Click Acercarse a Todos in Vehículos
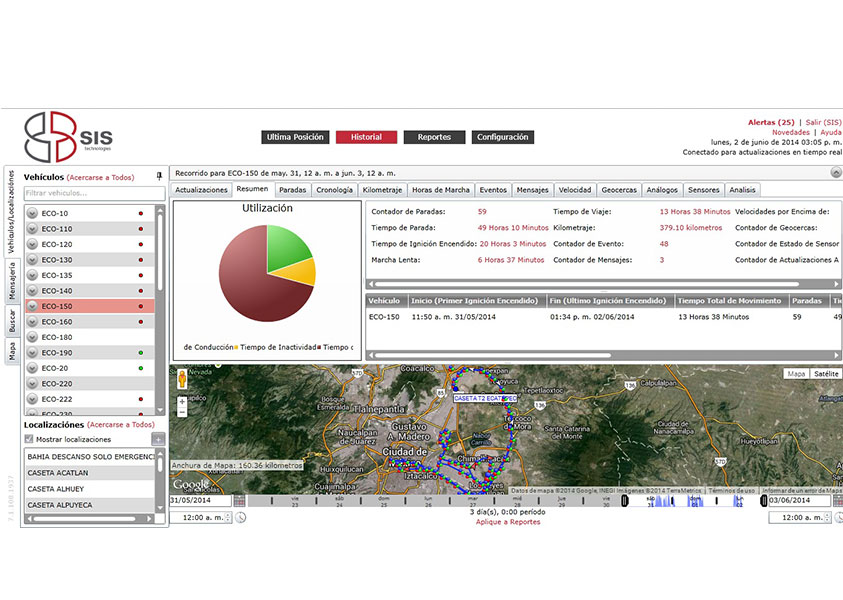843x600 pixels. pyautogui.click(x=101, y=177)
